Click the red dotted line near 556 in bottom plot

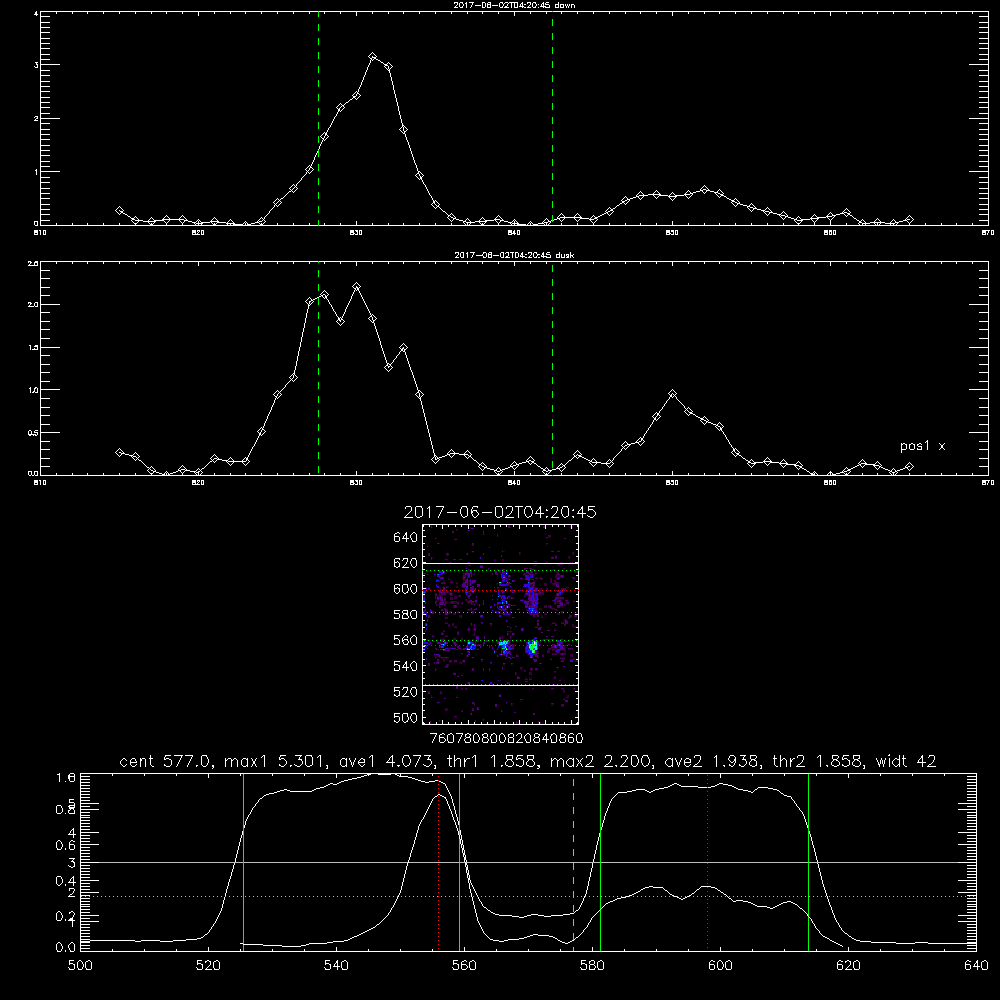tap(438, 862)
